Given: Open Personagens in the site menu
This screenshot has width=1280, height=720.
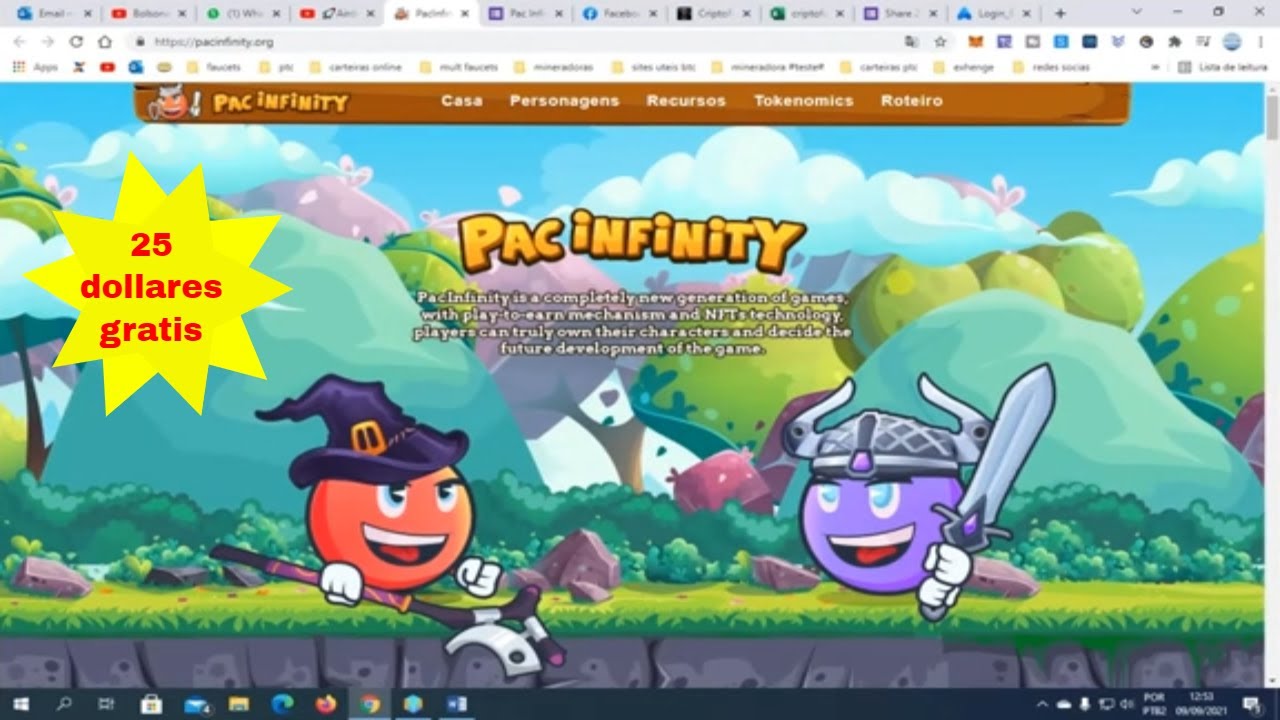Looking at the screenshot, I should click(564, 101).
